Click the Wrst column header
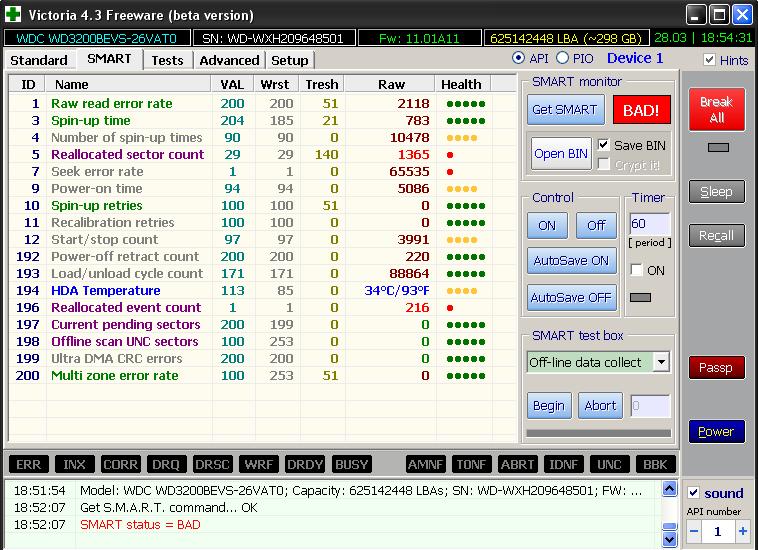The height and width of the screenshot is (550, 758). coord(276,85)
